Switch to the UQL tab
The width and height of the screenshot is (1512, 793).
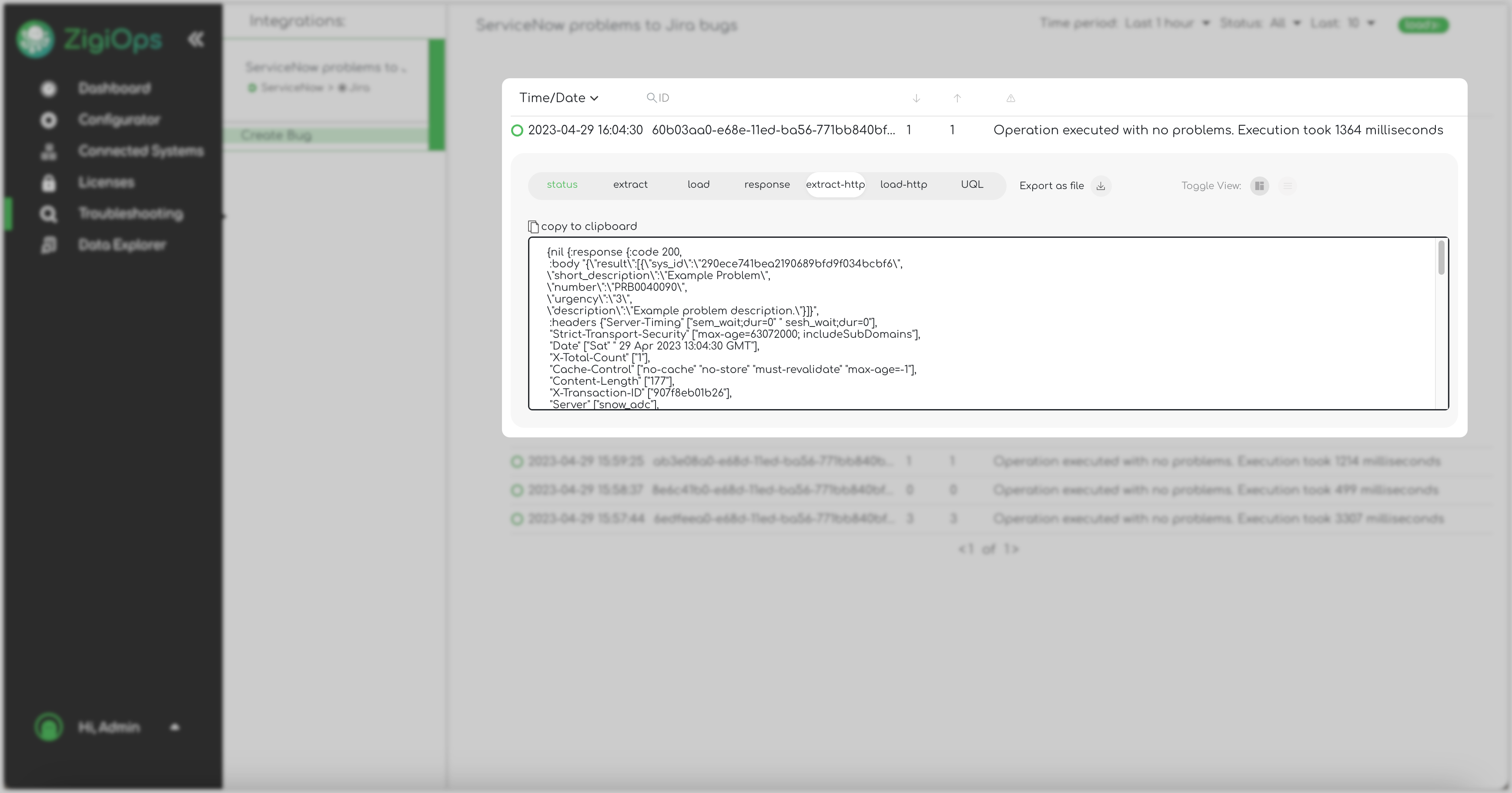972,185
